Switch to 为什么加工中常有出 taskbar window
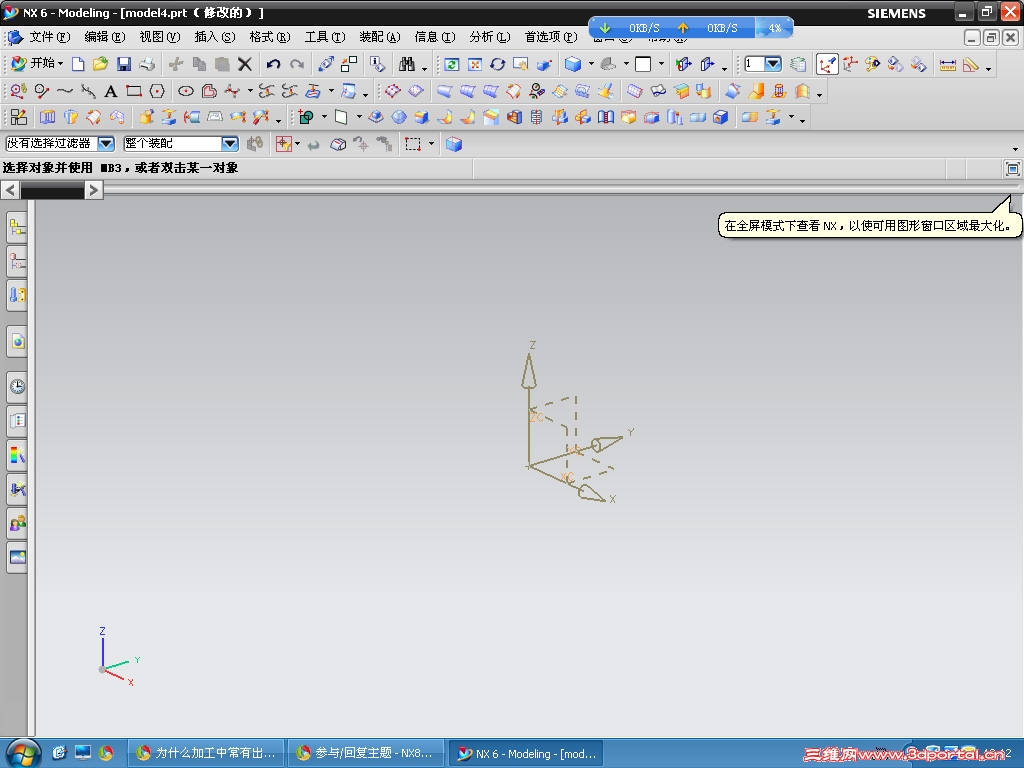Viewport: 1024px width, 768px height. coord(206,753)
